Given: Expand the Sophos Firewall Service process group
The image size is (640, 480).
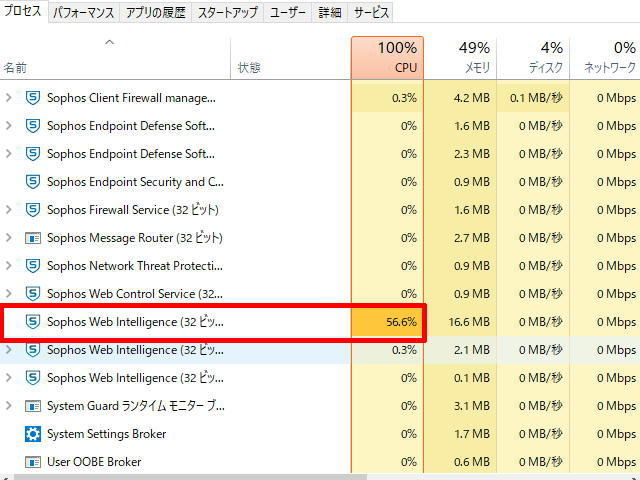Looking at the screenshot, I should click(x=8, y=210).
